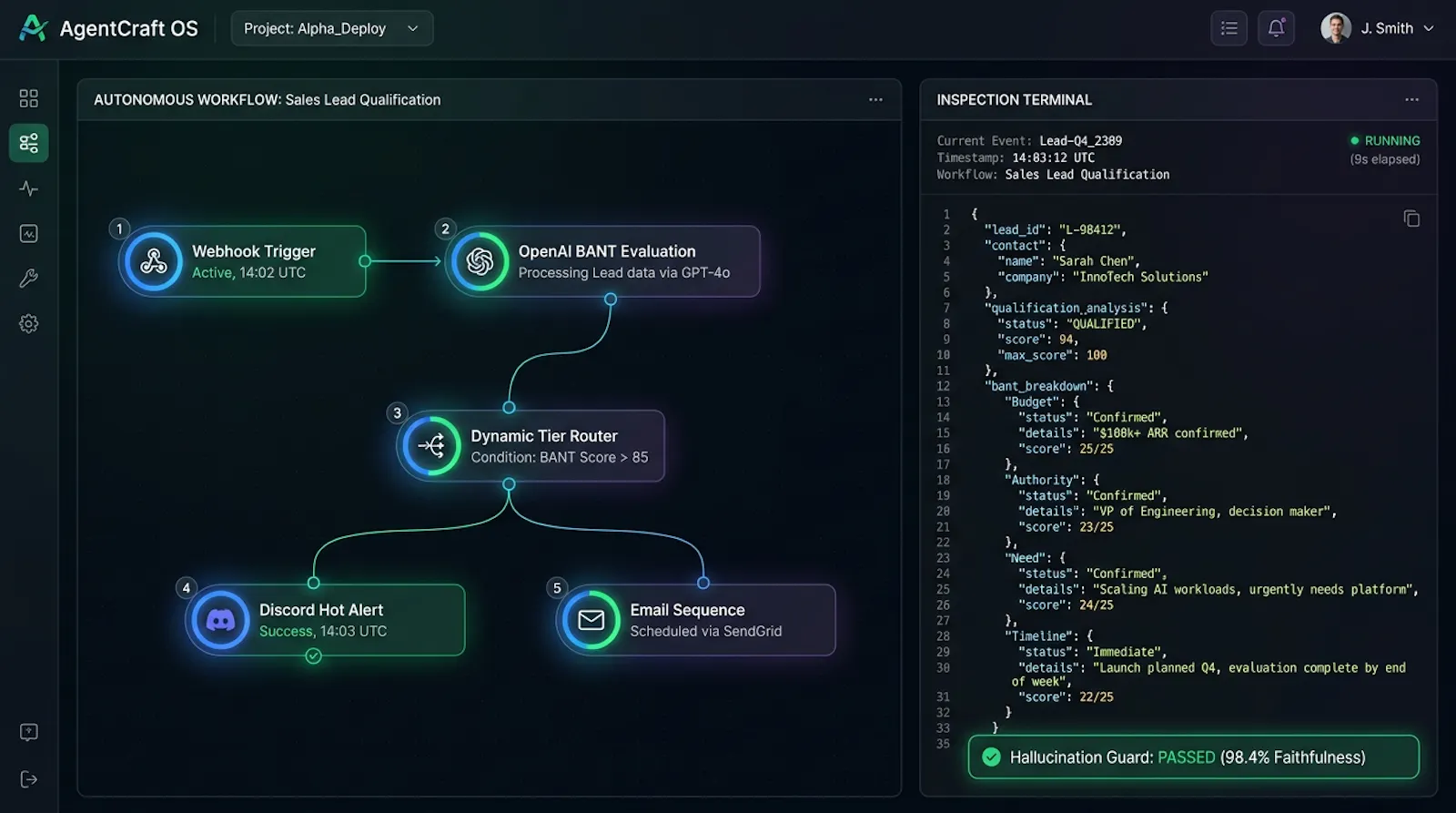Screen dimensions: 1456x813
Task: Click Discord Hot Alert top input port
Action: [x=313, y=583]
